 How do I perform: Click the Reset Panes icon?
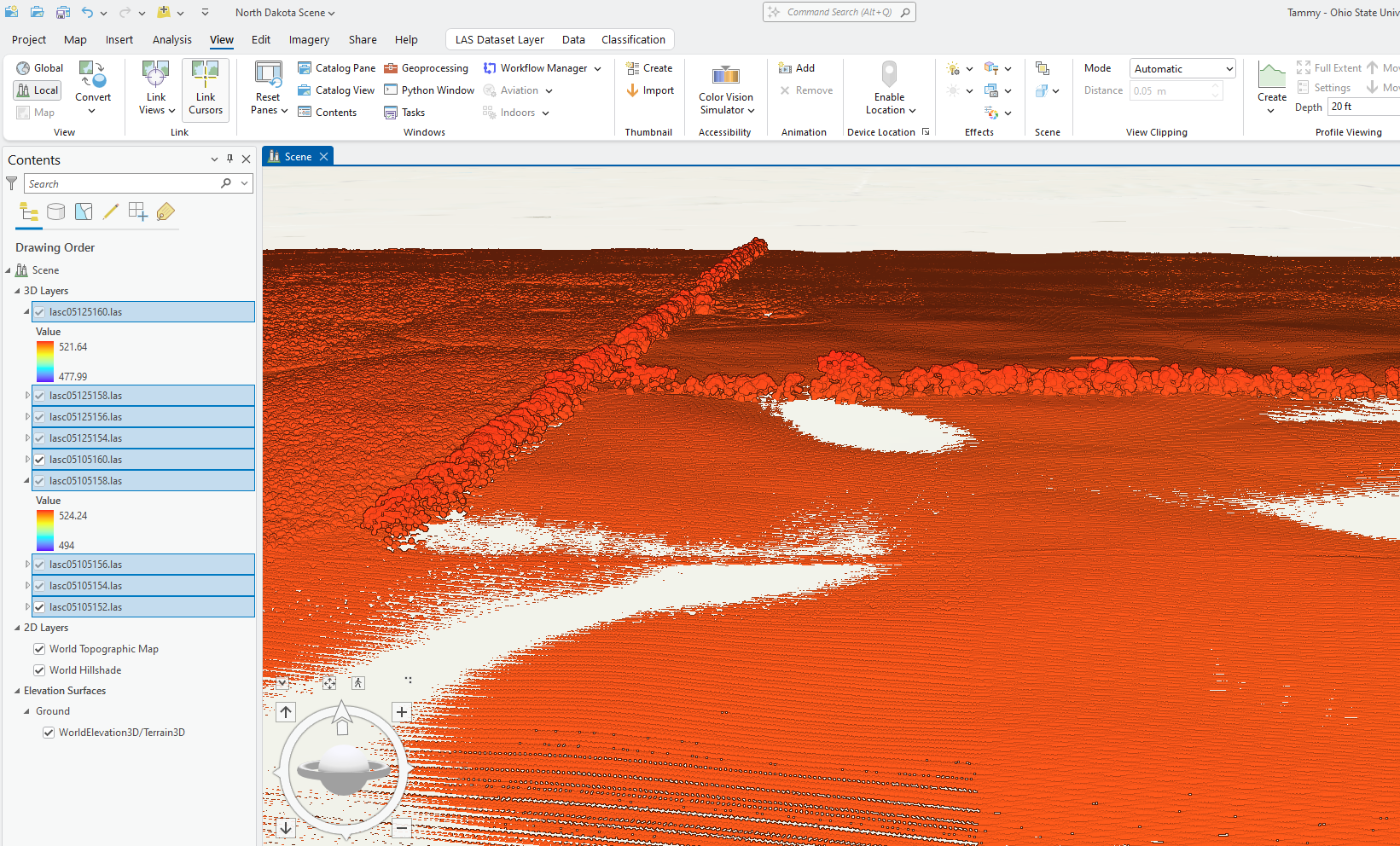click(268, 75)
